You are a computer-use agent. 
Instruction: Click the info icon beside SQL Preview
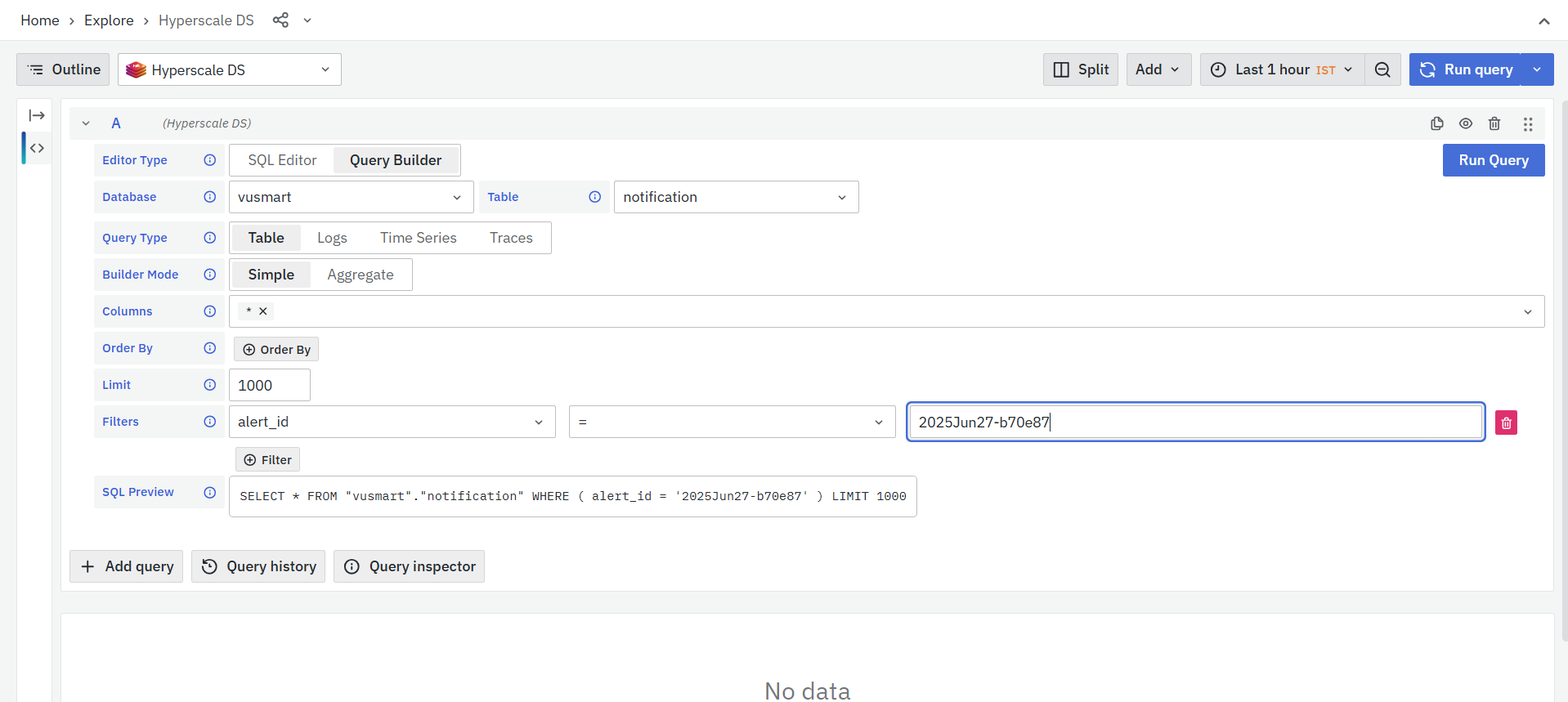pos(210,493)
